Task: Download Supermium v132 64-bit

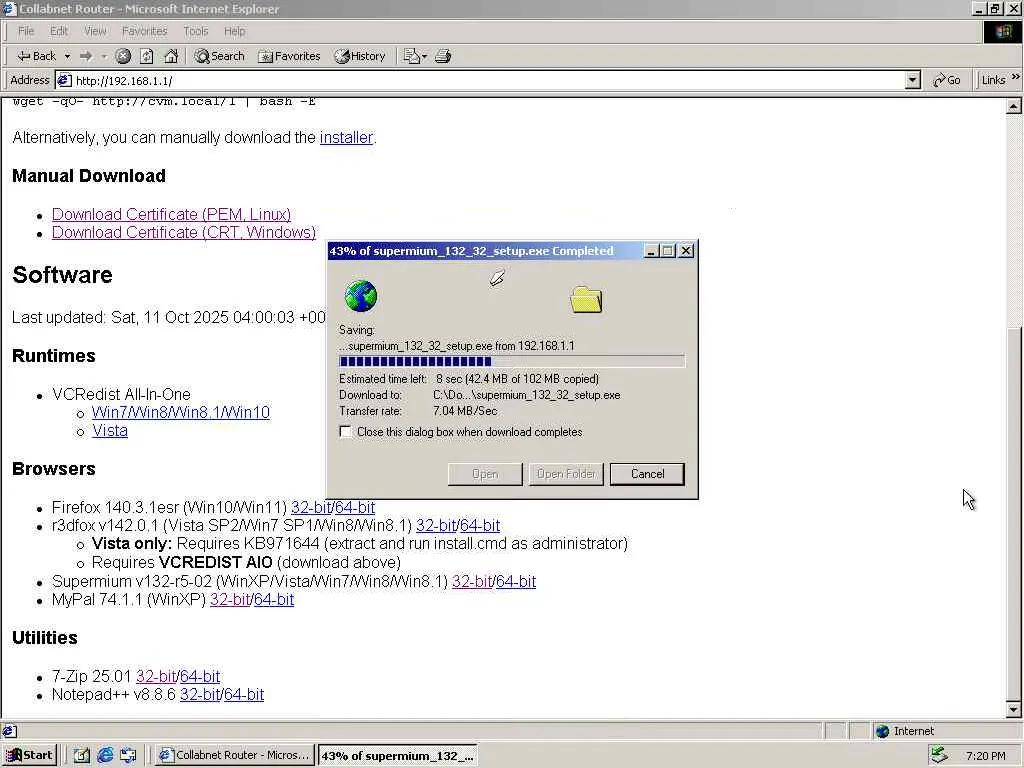Action: point(515,582)
